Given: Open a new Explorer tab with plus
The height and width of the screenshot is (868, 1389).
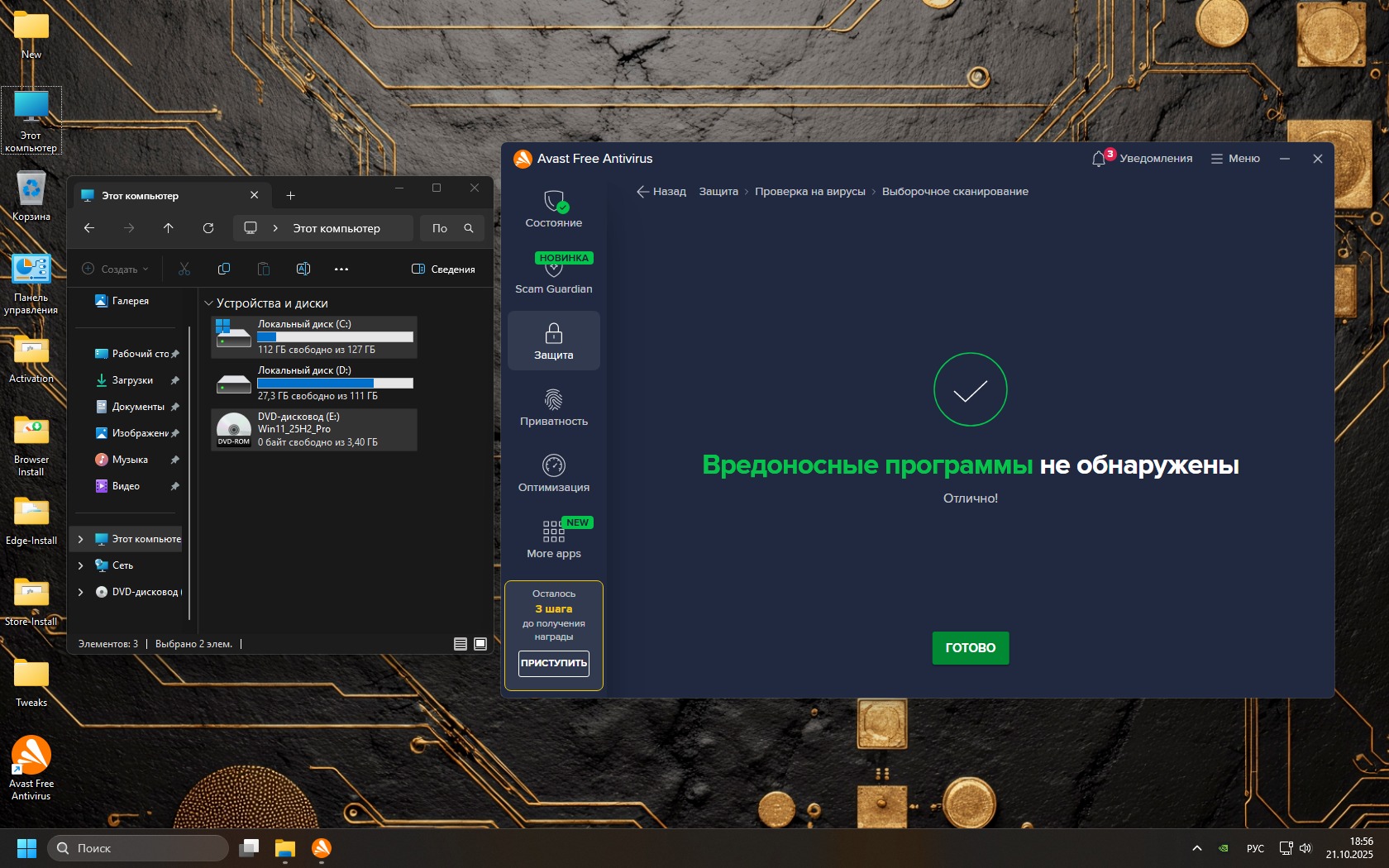Looking at the screenshot, I should point(290,195).
